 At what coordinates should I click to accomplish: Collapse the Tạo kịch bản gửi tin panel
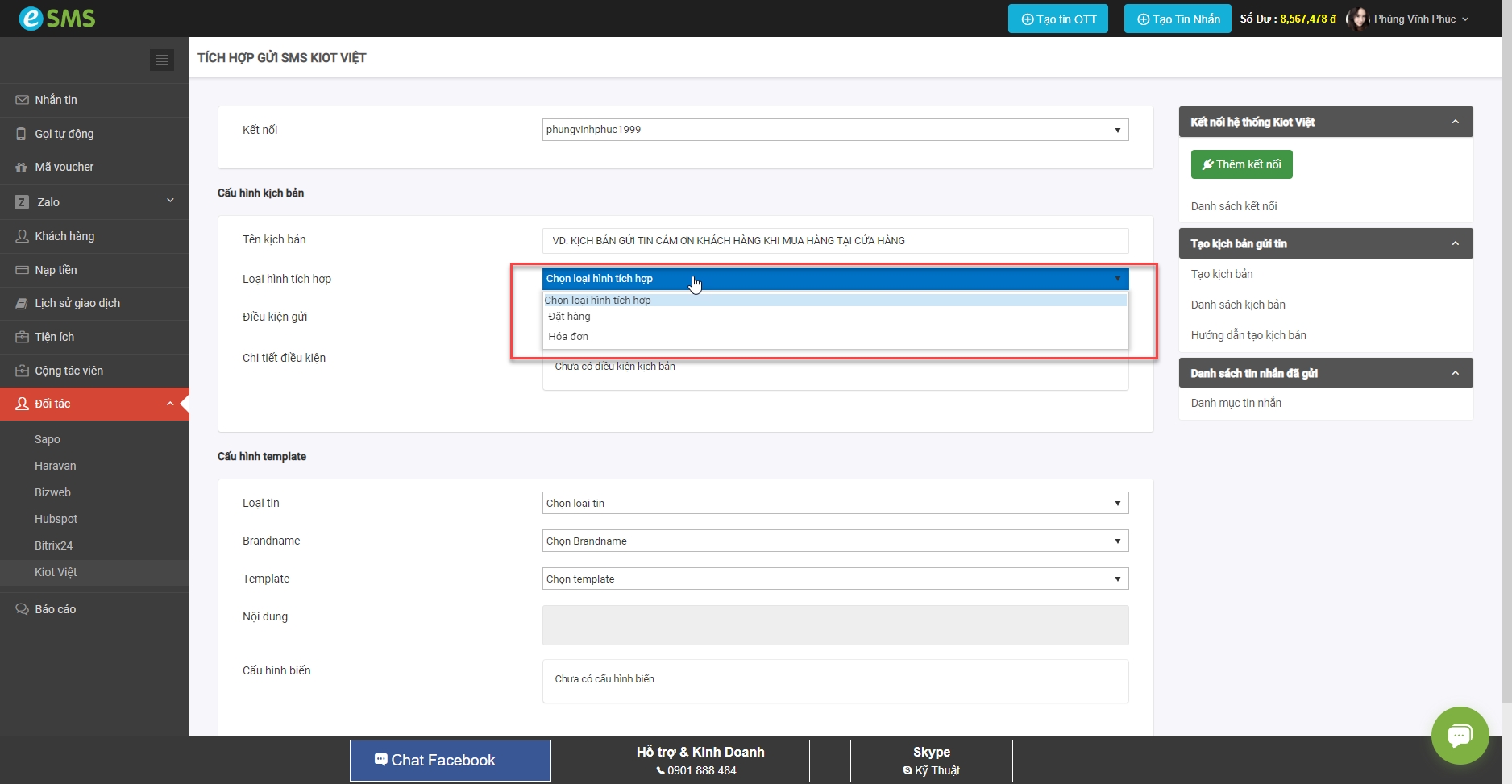coord(1455,243)
